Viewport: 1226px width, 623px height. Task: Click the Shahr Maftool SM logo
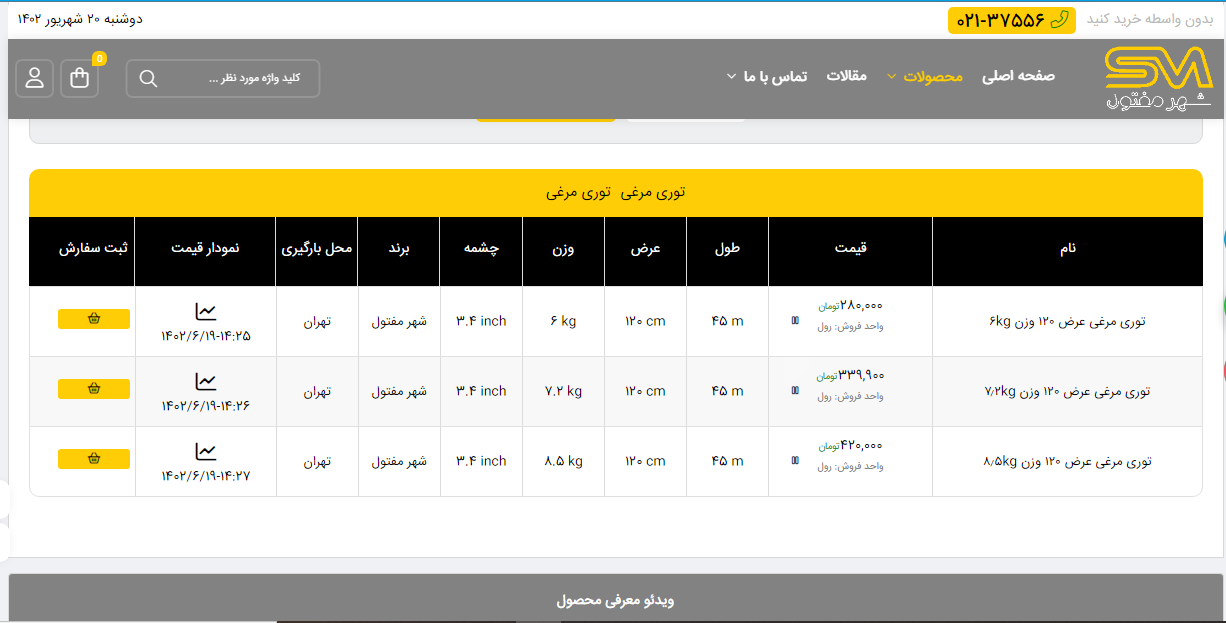click(x=1158, y=78)
